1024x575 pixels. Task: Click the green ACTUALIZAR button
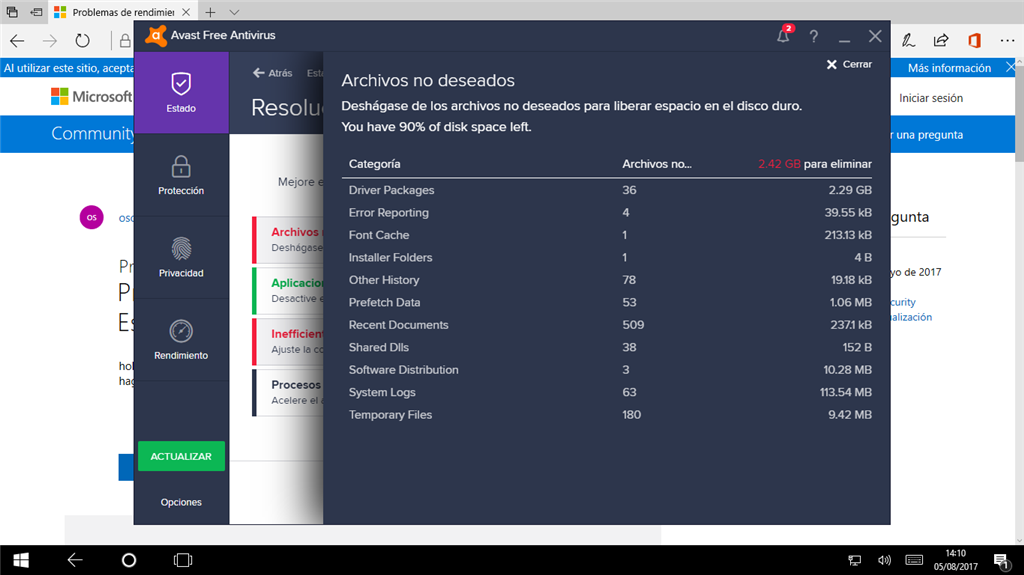pos(181,456)
